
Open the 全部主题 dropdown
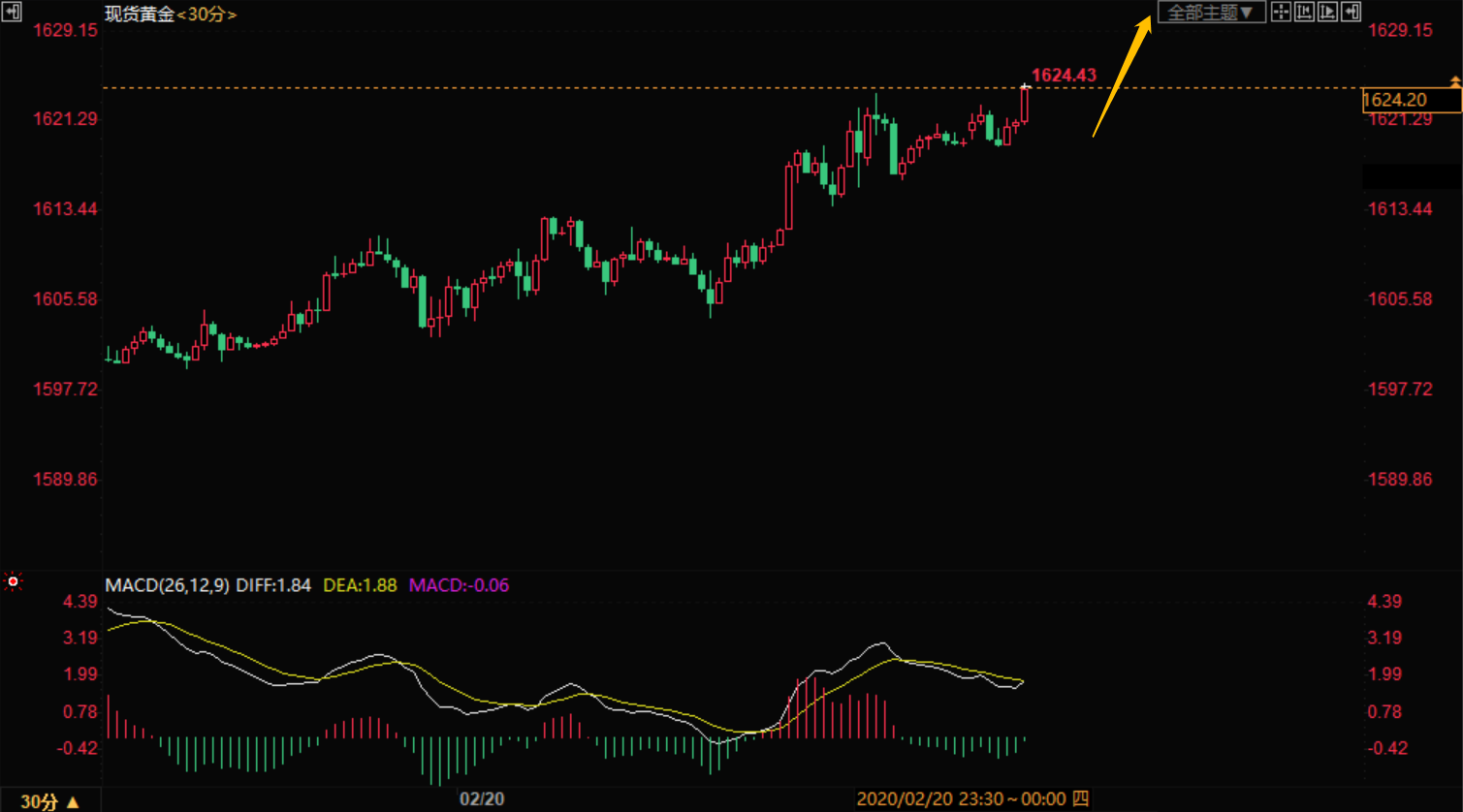click(1212, 13)
